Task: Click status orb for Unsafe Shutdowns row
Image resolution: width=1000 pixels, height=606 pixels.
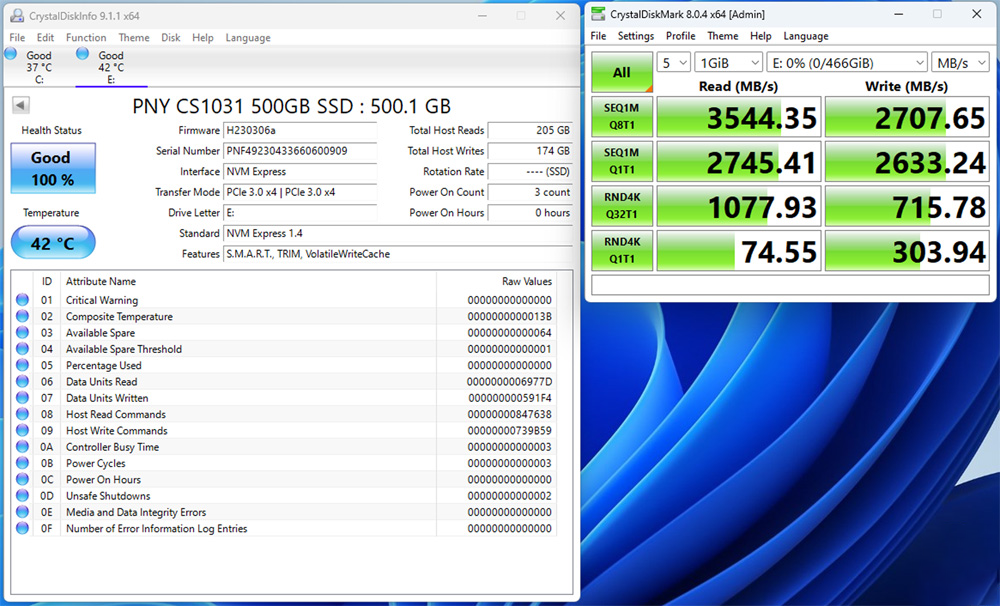Action: click(22, 495)
